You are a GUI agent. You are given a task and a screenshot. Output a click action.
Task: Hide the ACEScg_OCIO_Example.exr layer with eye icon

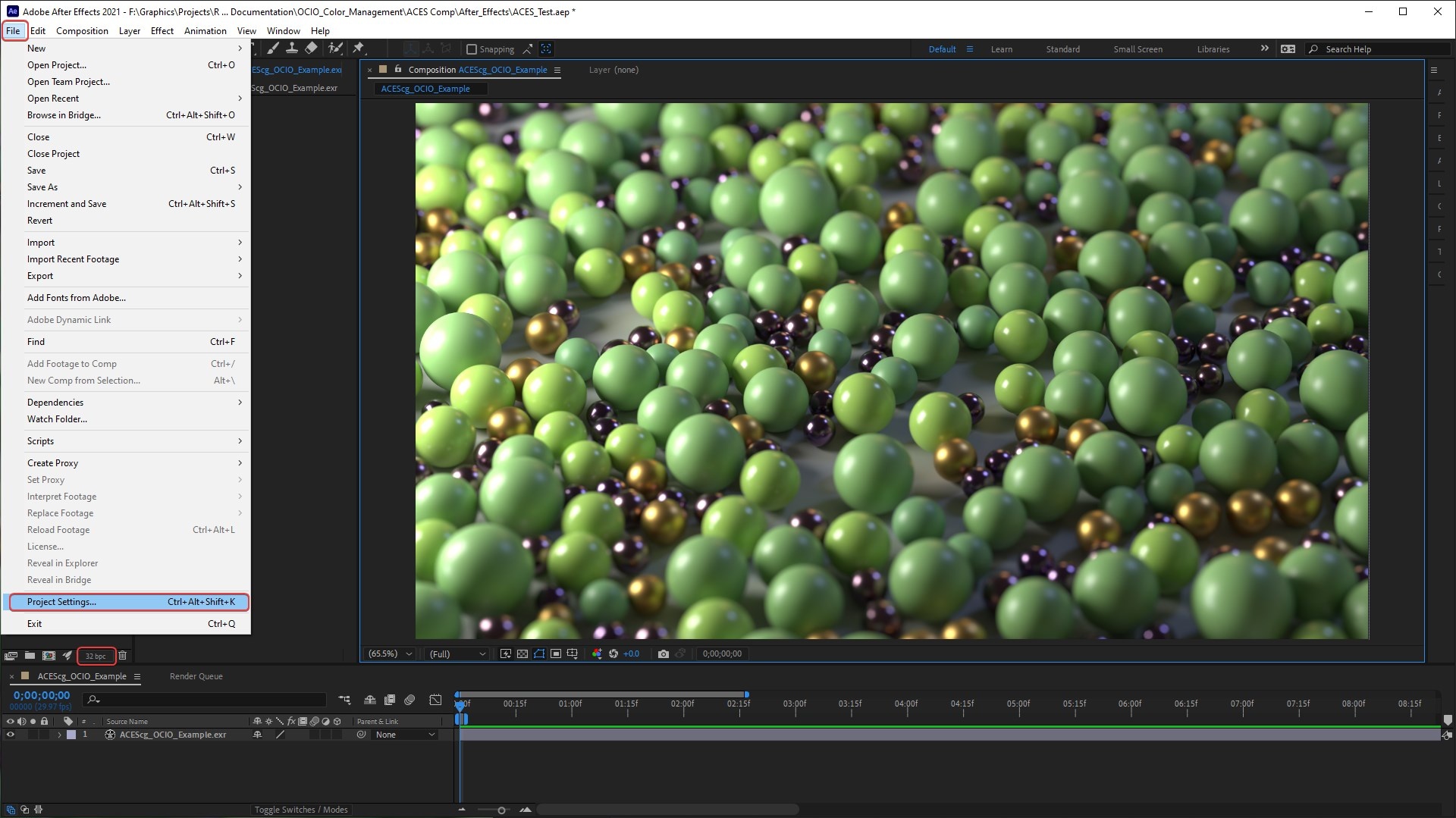click(11, 735)
